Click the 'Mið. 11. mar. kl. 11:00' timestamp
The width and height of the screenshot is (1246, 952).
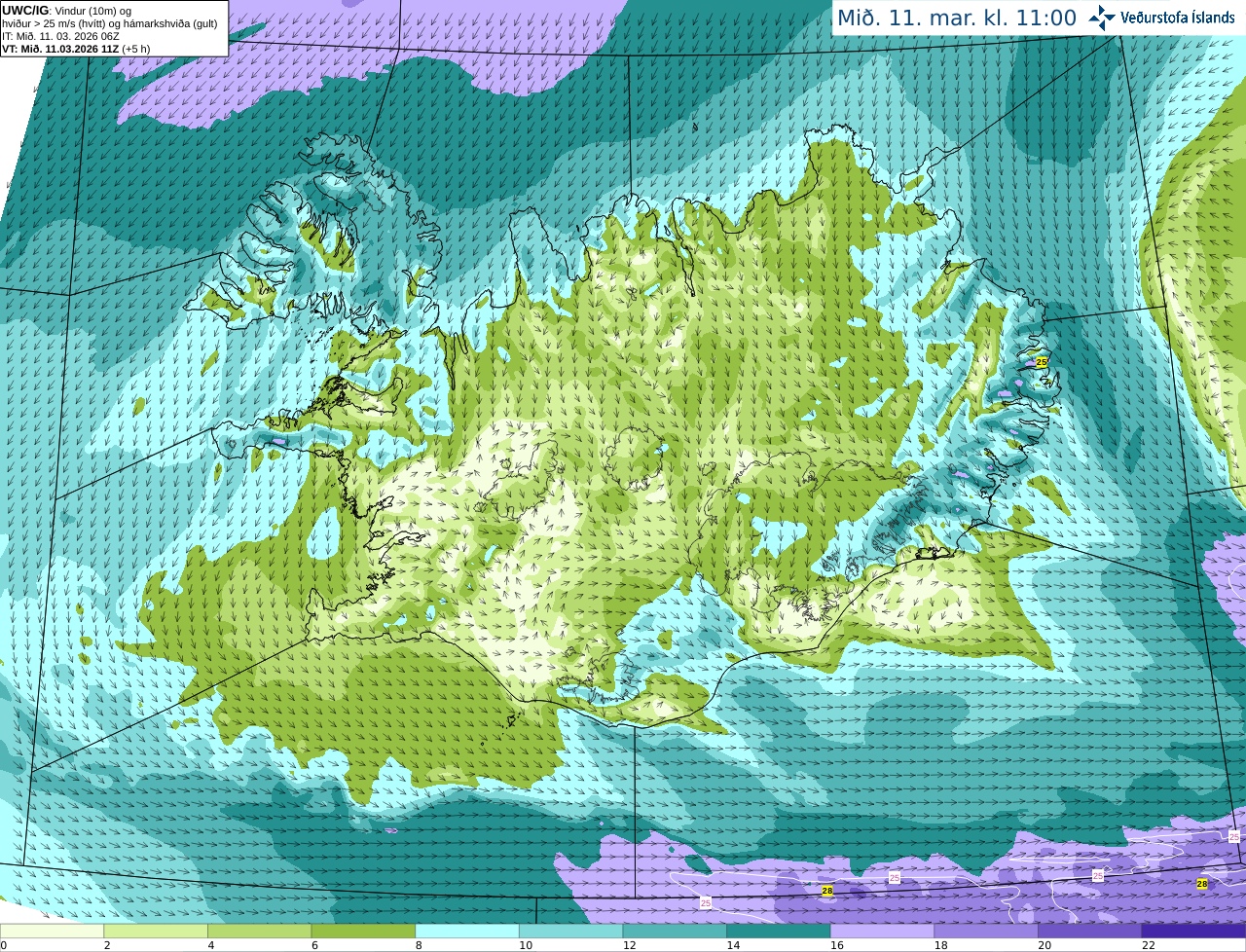point(957,18)
